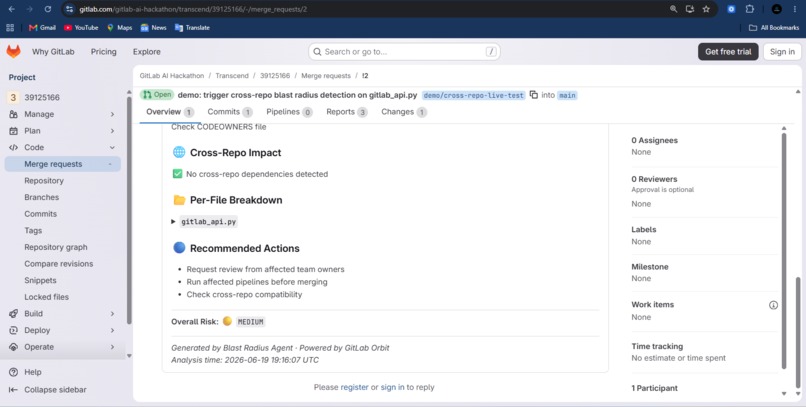Open Repository in sidebar
The image size is (806, 407).
point(44,180)
